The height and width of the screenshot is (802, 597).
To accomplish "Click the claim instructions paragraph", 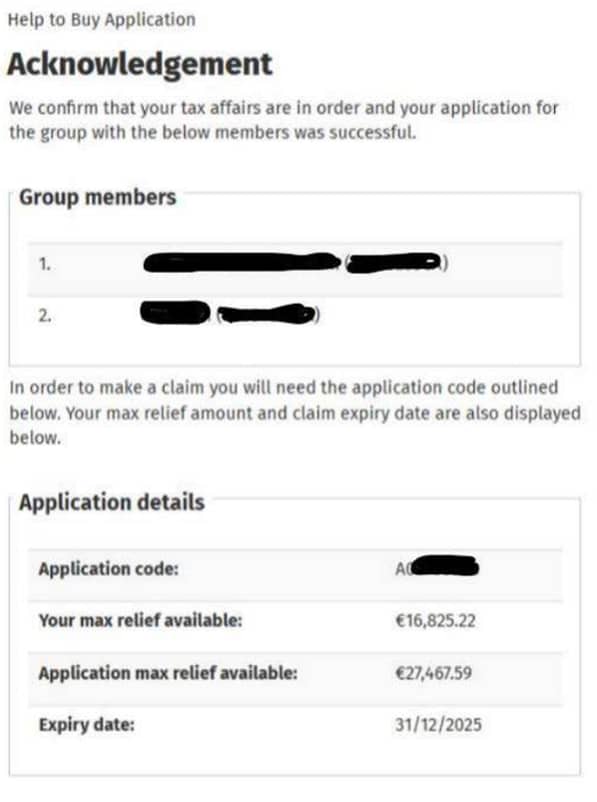I will (295, 413).
